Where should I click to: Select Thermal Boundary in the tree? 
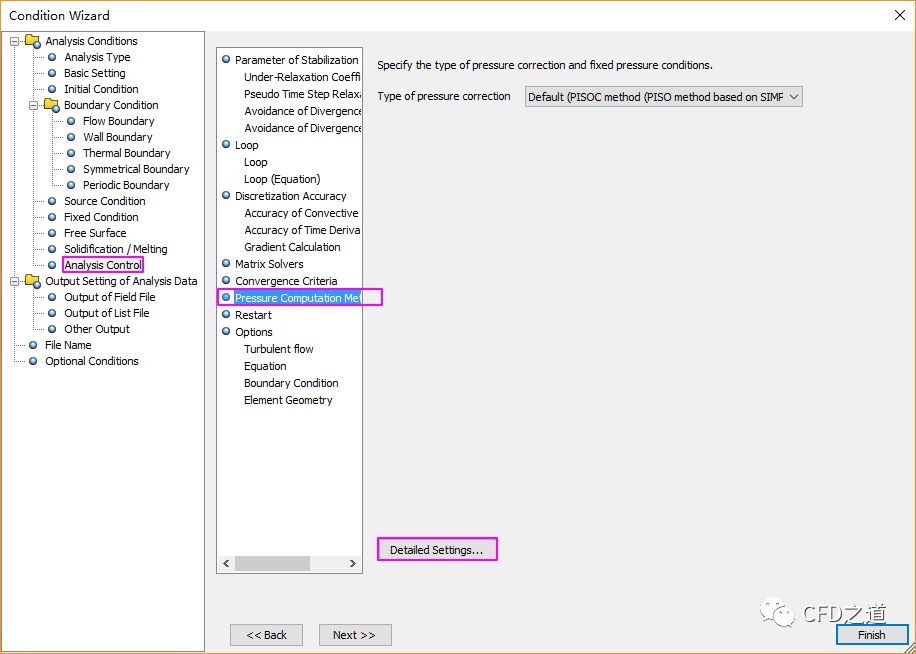[126, 153]
